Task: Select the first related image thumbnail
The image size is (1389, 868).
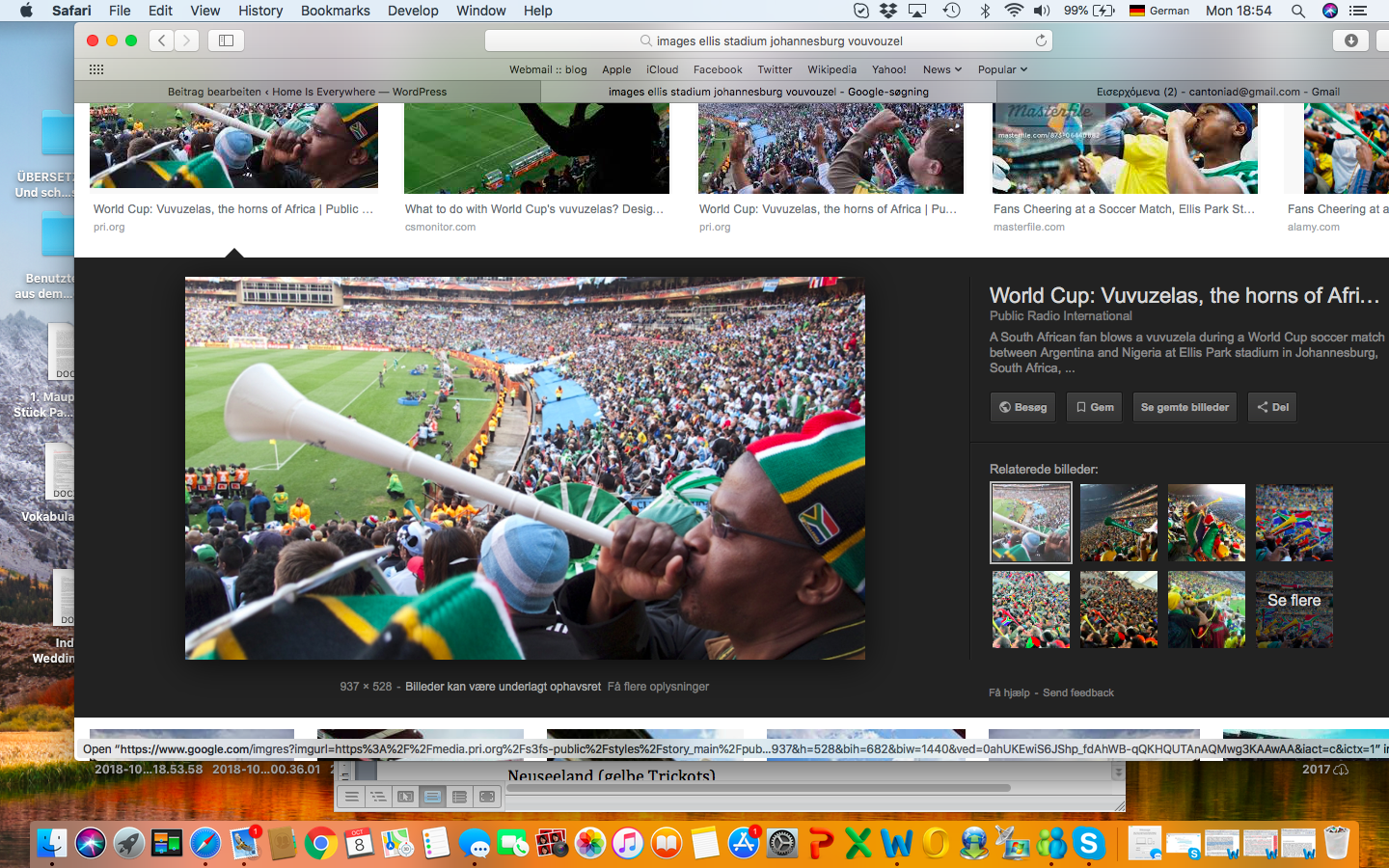Action: [1031, 523]
